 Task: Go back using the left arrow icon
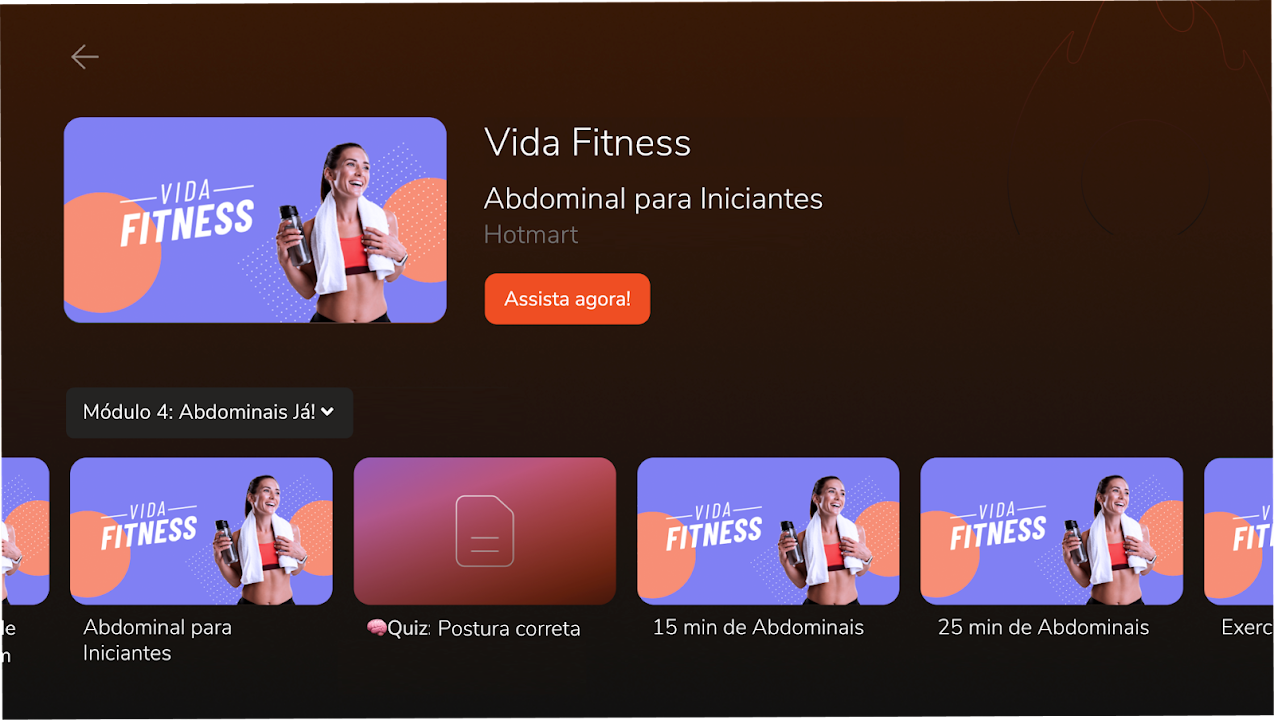(85, 57)
